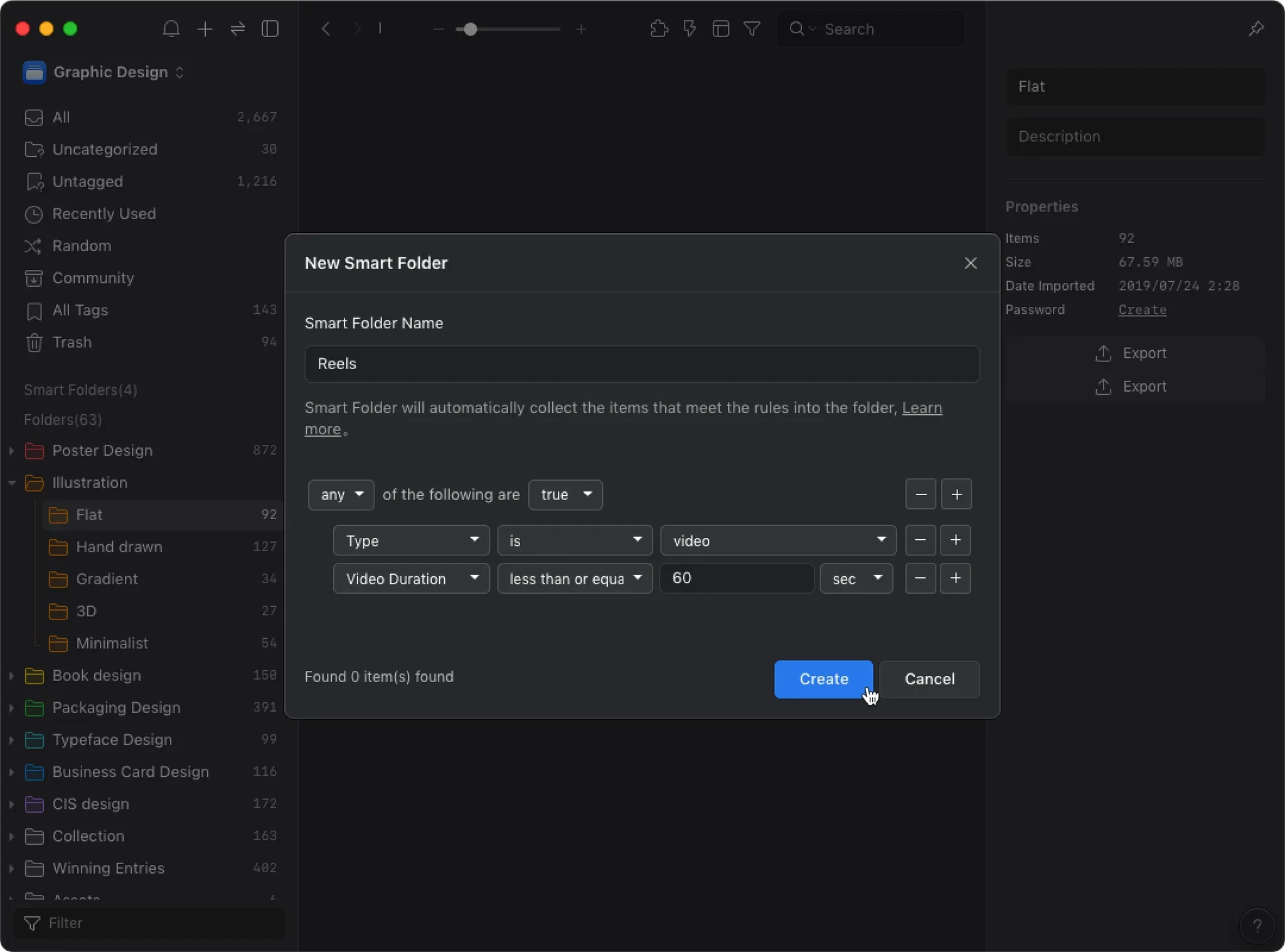This screenshot has height=952, width=1285.
Task: Click the lightning action icon
Action: (x=690, y=29)
